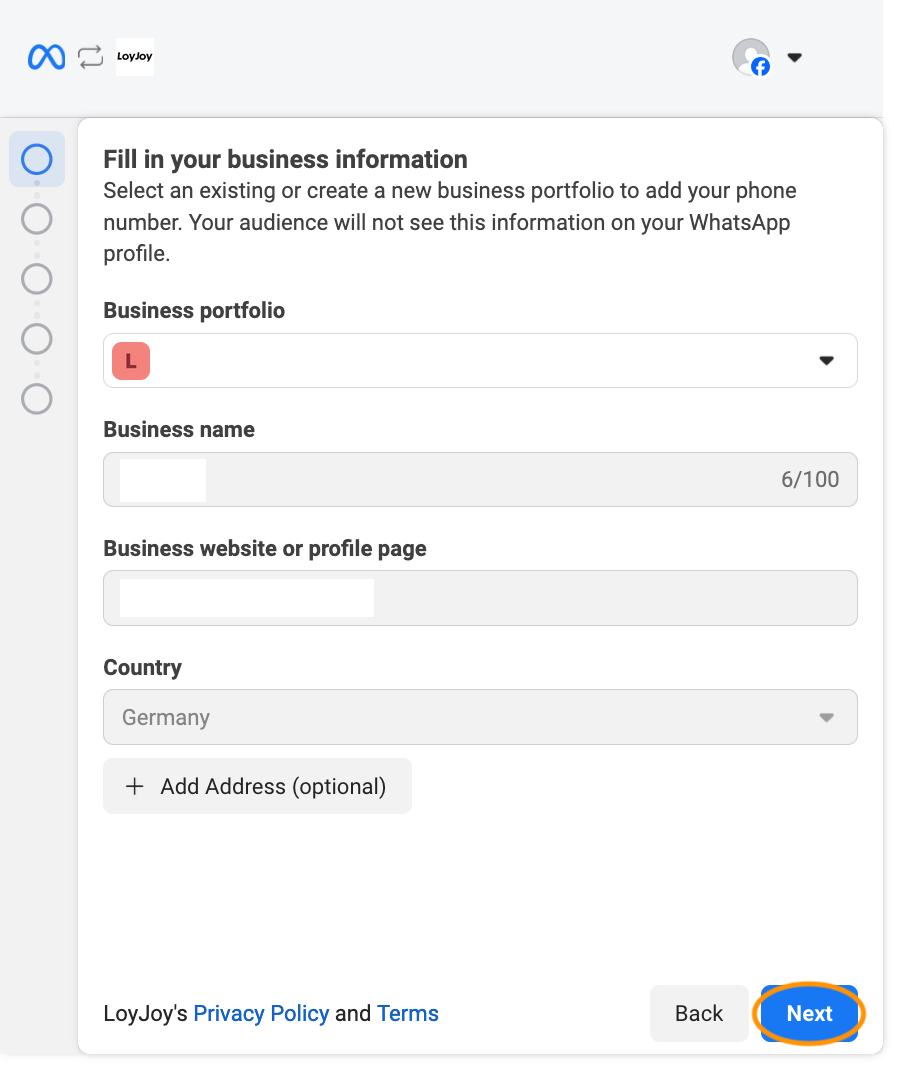Click the Facebook badge on the avatar

[x=760, y=69]
